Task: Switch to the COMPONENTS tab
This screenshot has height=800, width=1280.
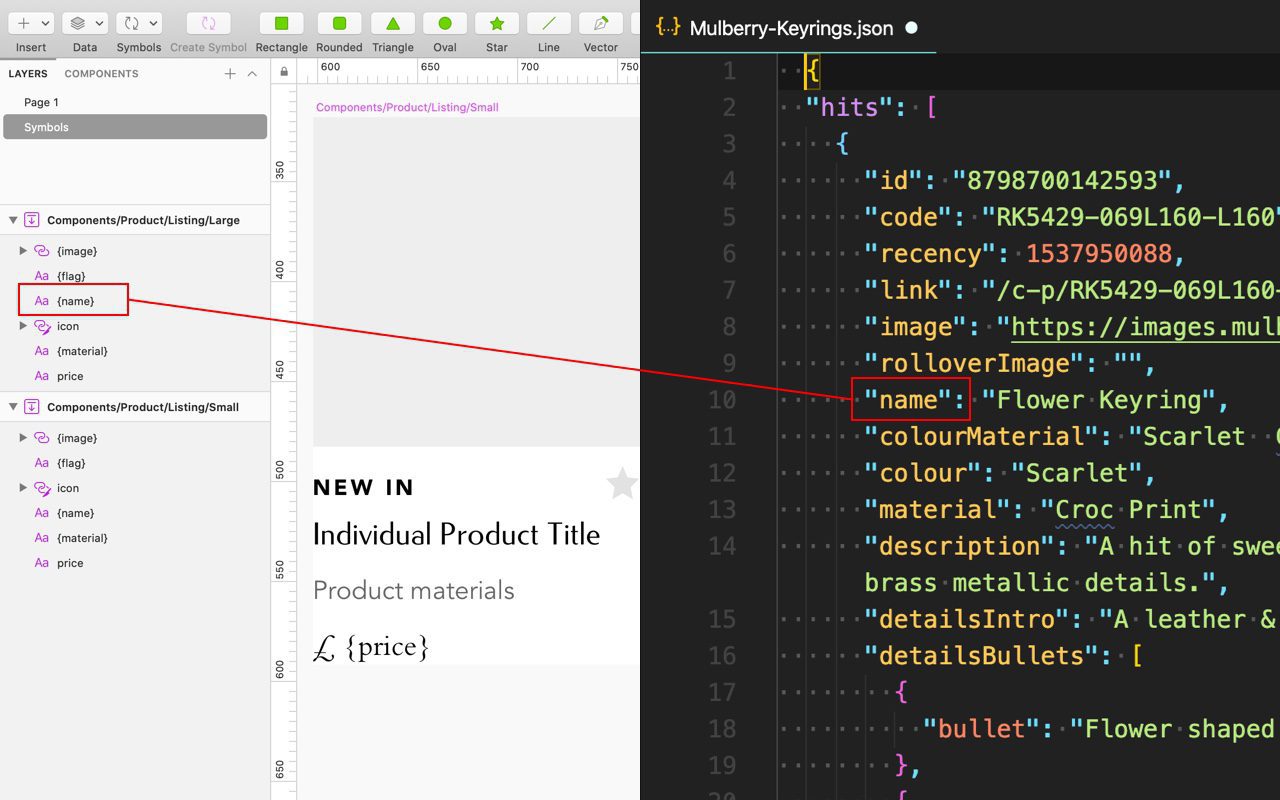Action: (100, 73)
